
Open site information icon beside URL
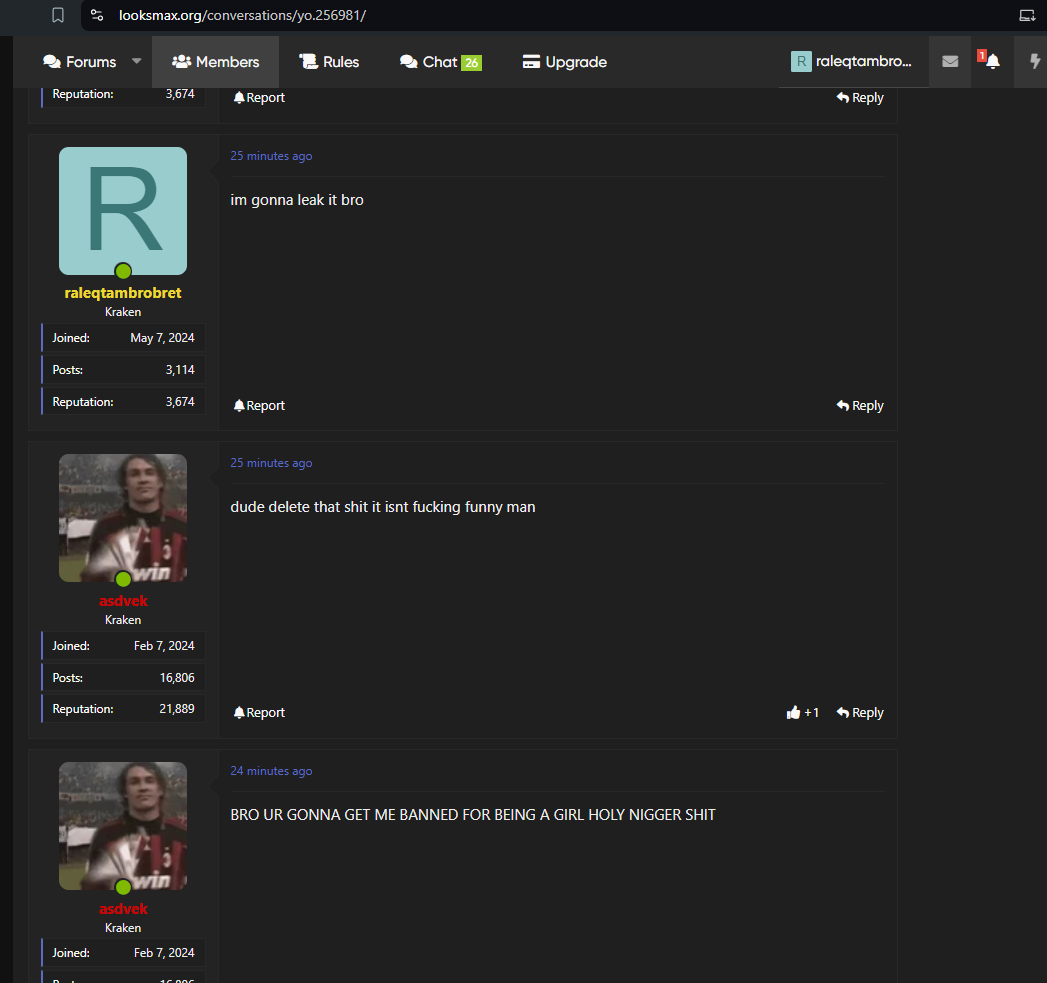click(97, 15)
